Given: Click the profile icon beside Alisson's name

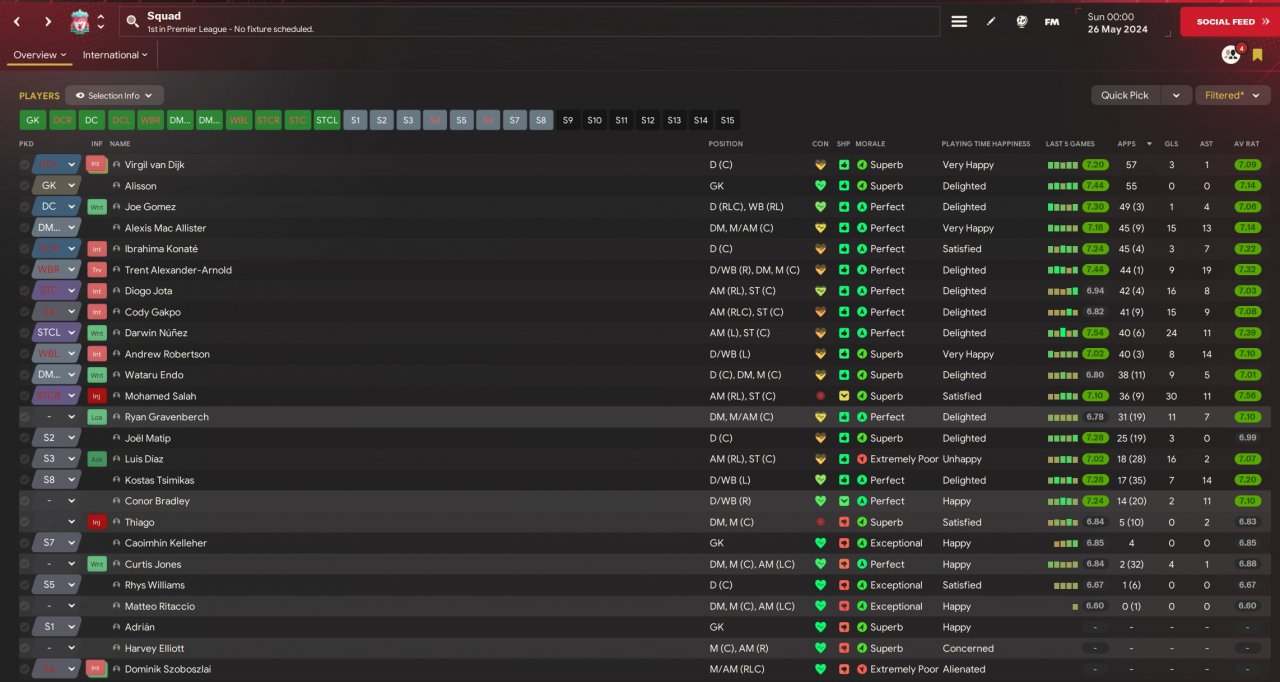Looking at the screenshot, I should (x=116, y=186).
